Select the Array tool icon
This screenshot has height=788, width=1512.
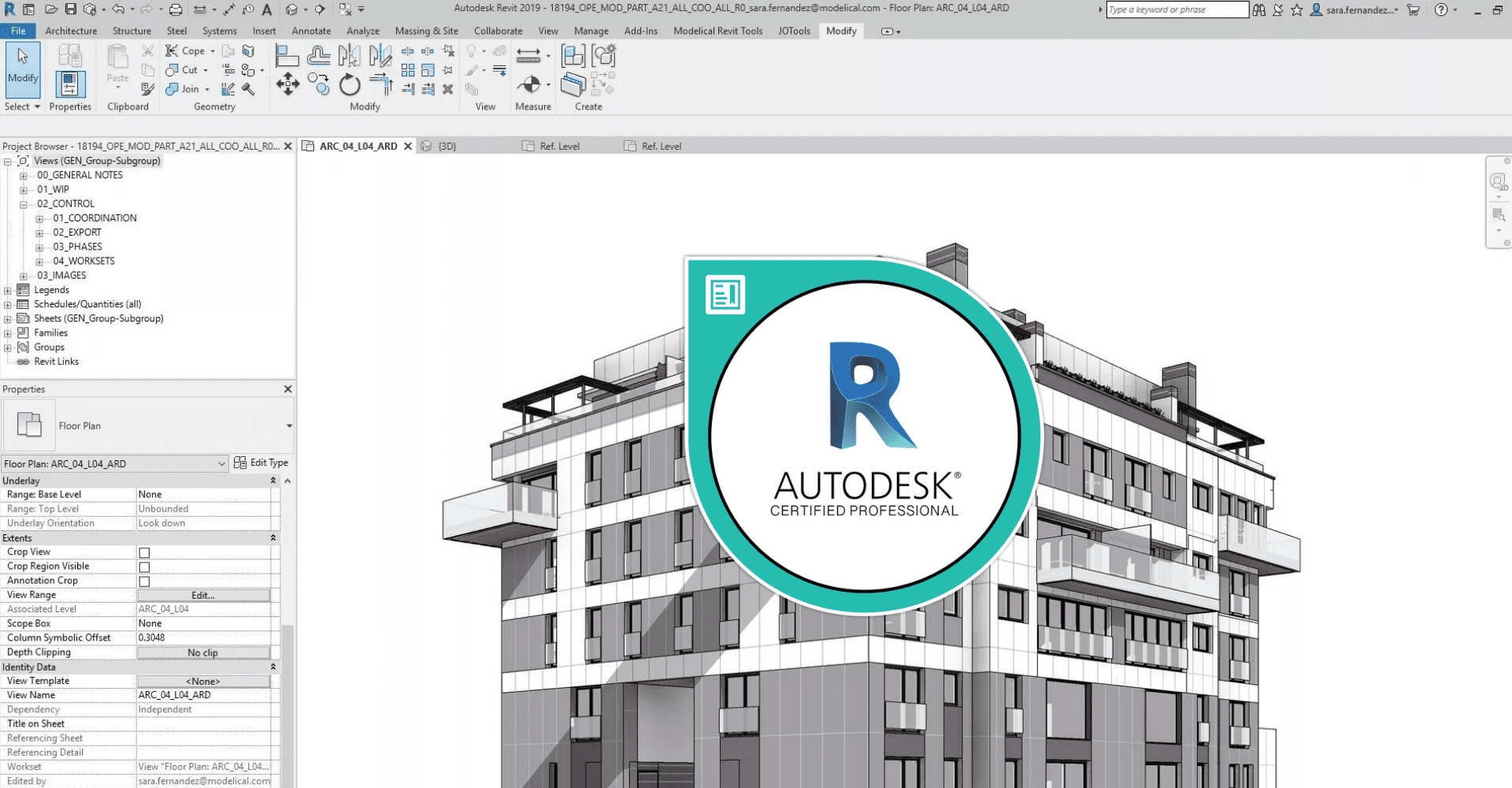[408, 70]
